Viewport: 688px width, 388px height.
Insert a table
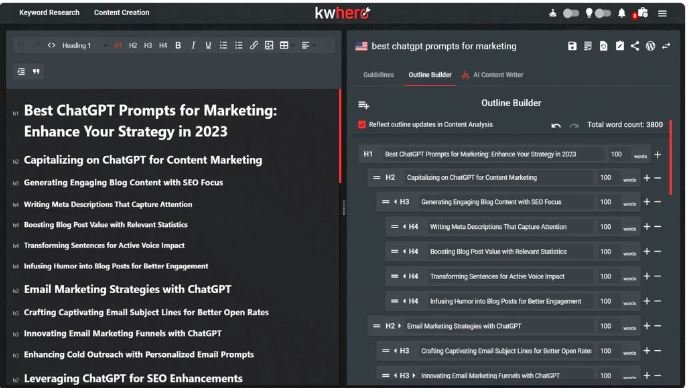tap(284, 45)
